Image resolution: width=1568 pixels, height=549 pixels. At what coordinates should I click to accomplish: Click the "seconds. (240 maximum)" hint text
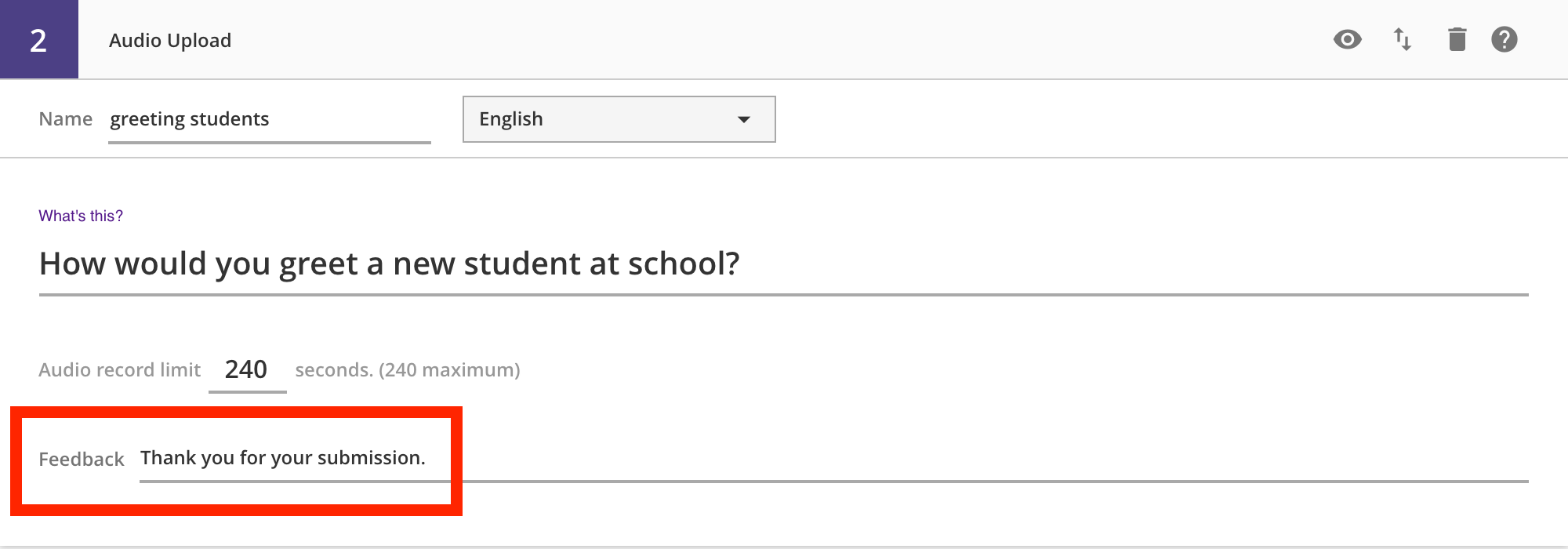(408, 370)
